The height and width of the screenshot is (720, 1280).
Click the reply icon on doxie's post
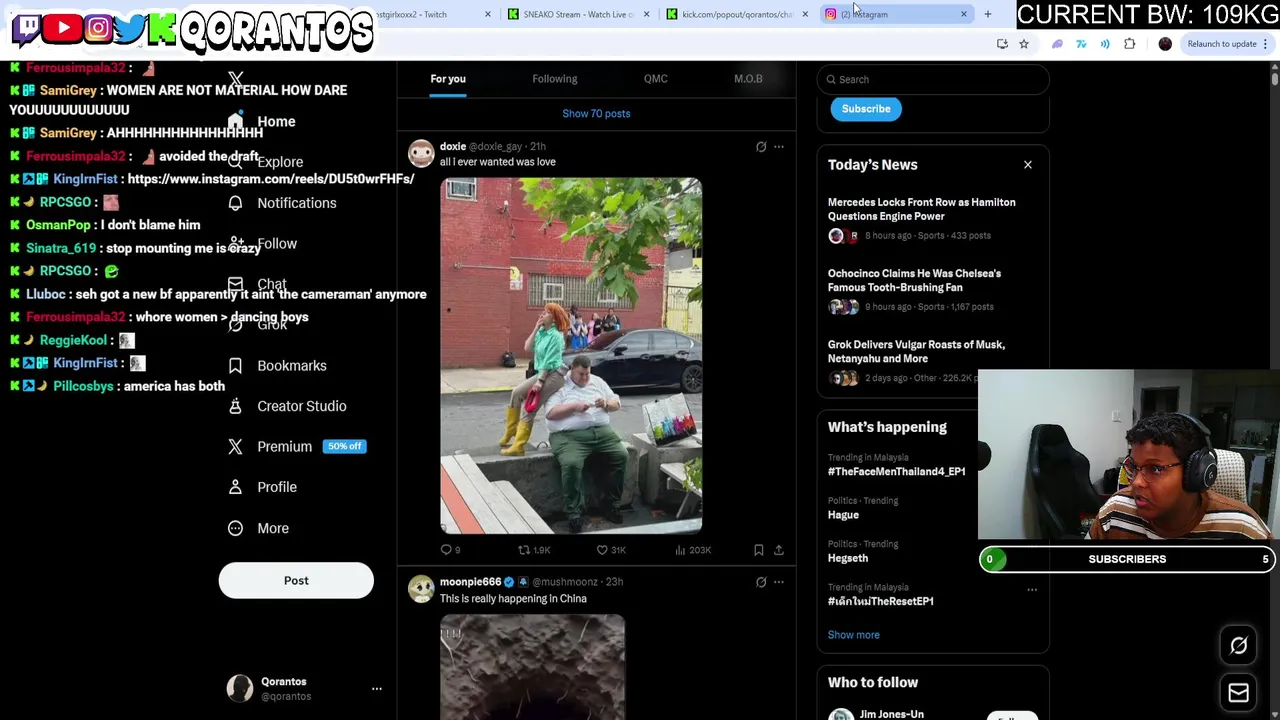coord(446,550)
